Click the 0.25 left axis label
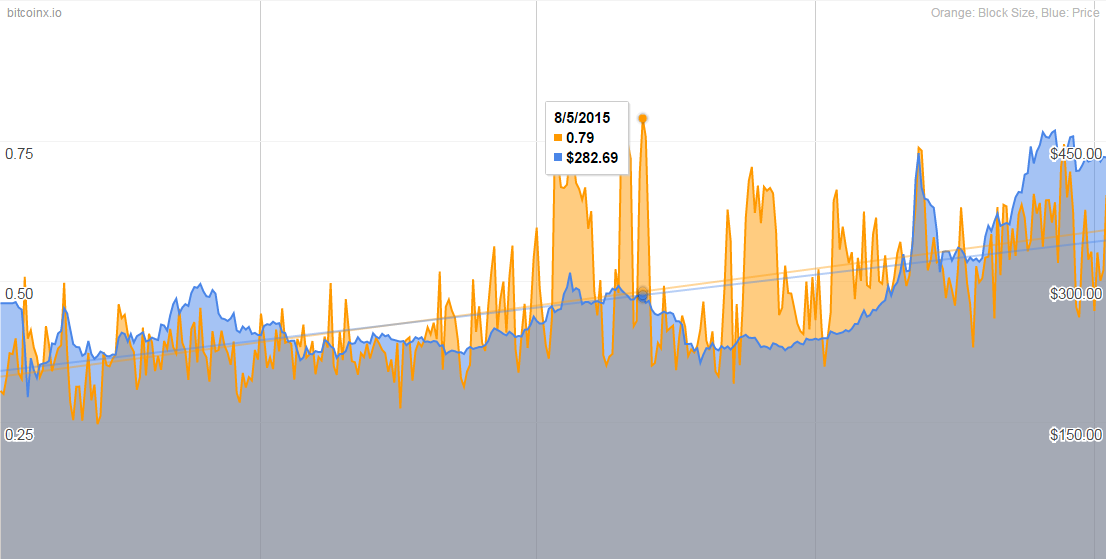1106x559 pixels. pyautogui.click(x=19, y=435)
